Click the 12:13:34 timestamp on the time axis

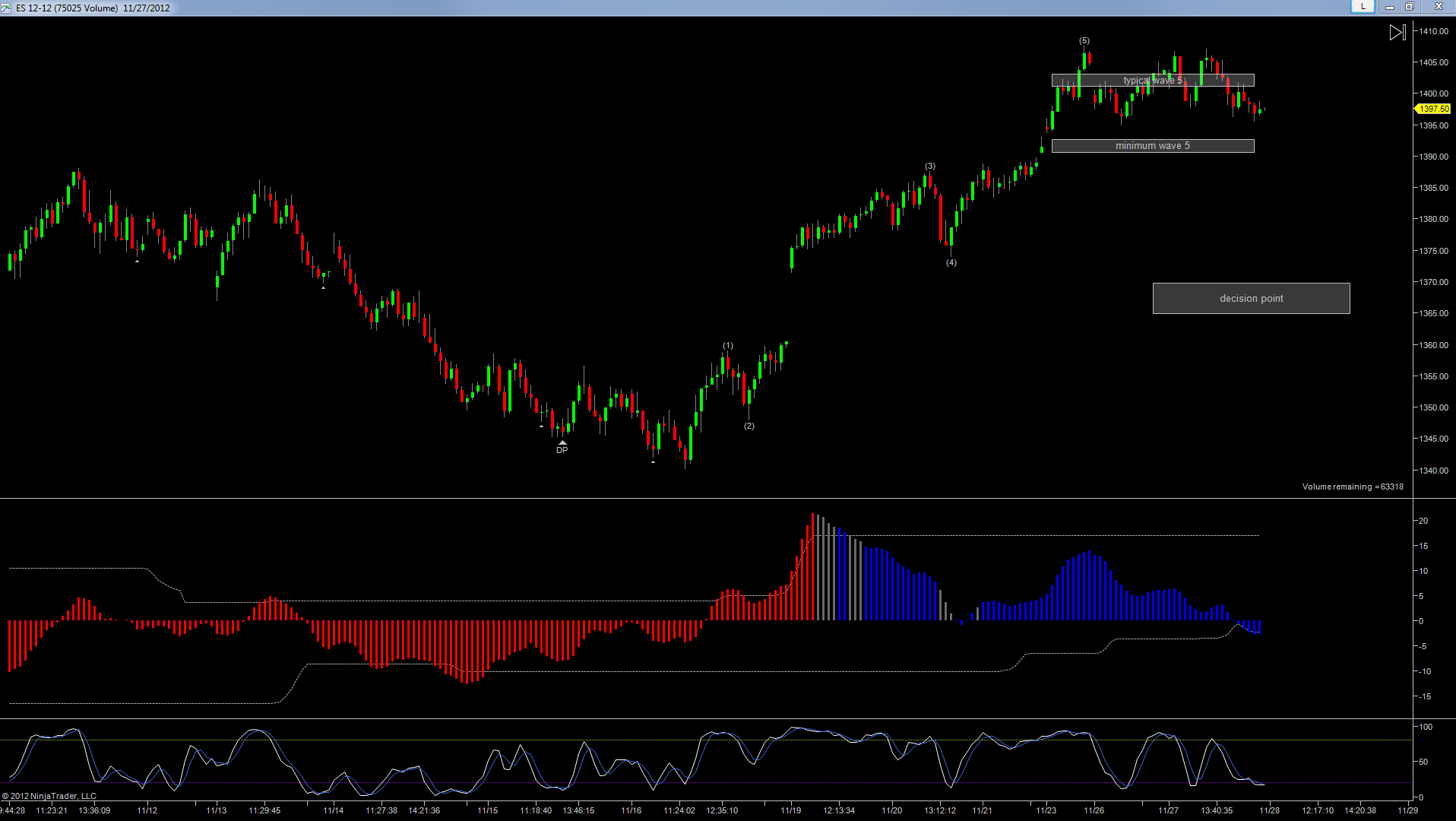pos(839,810)
